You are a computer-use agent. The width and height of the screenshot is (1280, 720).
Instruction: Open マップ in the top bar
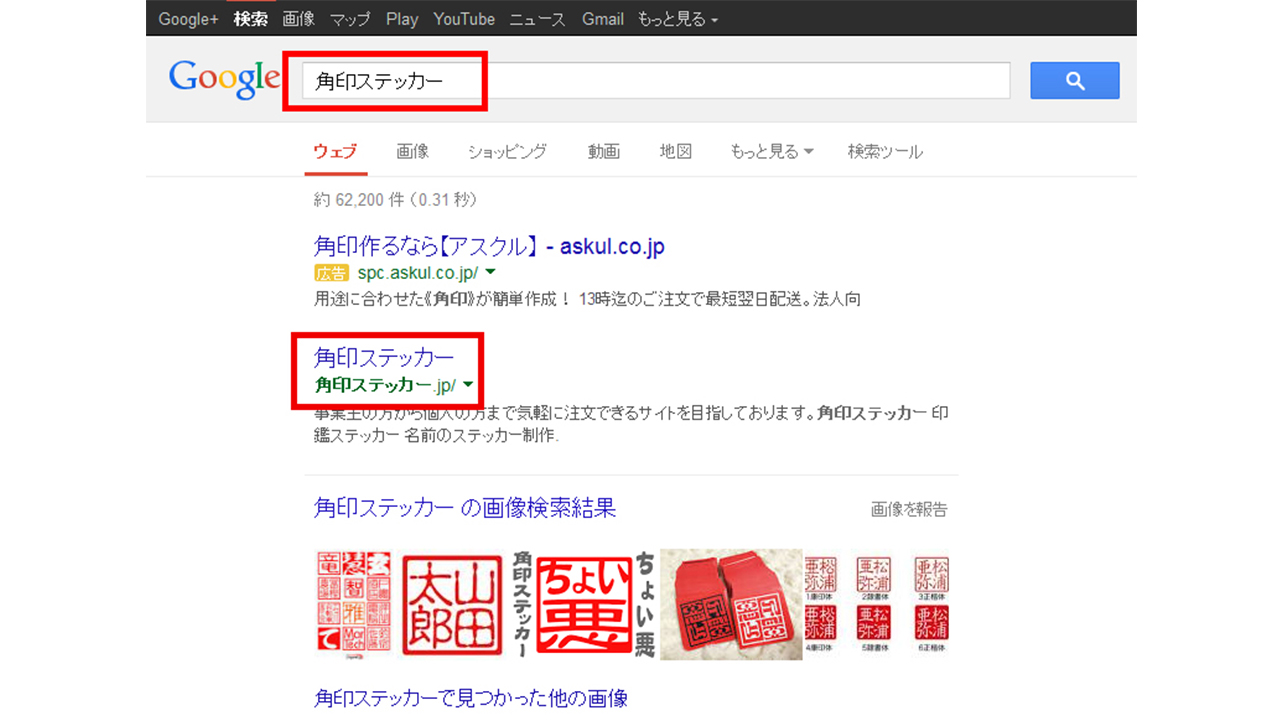click(x=350, y=19)
